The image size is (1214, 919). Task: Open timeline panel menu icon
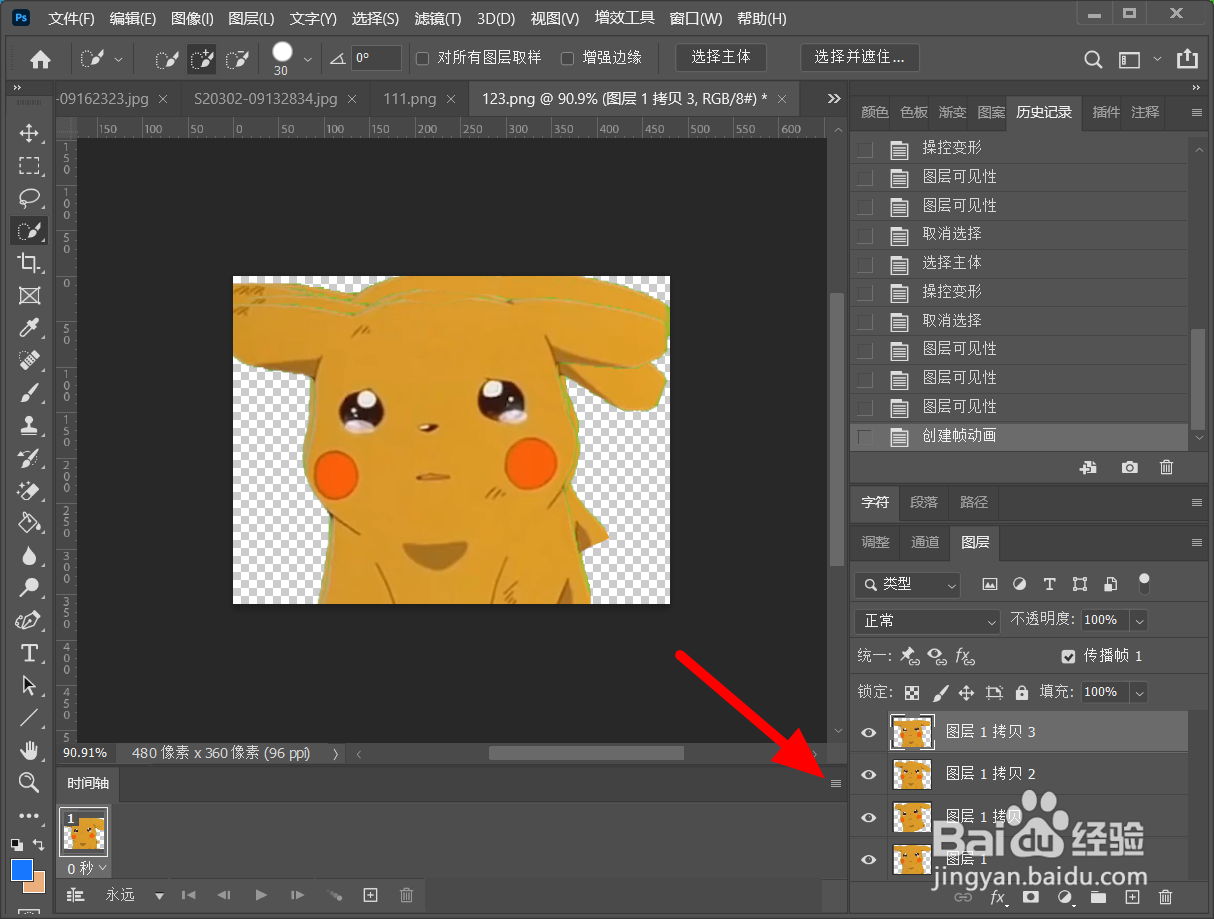(836, 784)
